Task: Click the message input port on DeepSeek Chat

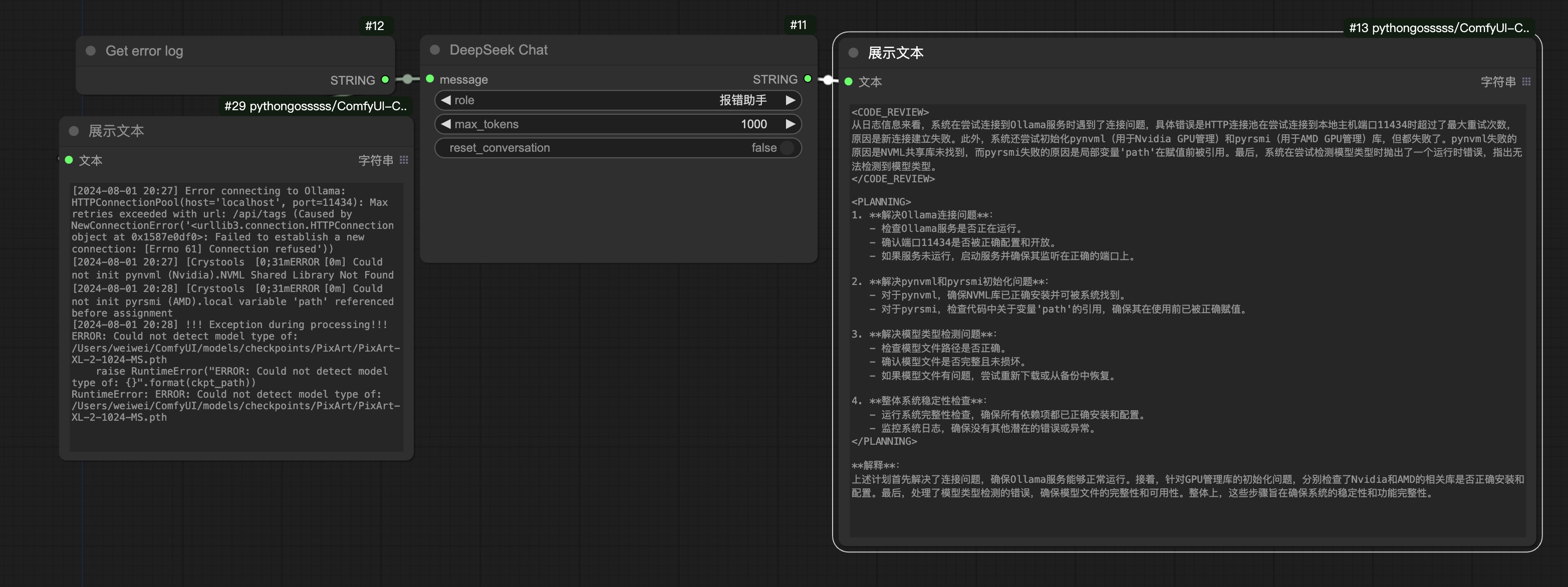Action: pyautogui.click(x=430, y=79)
